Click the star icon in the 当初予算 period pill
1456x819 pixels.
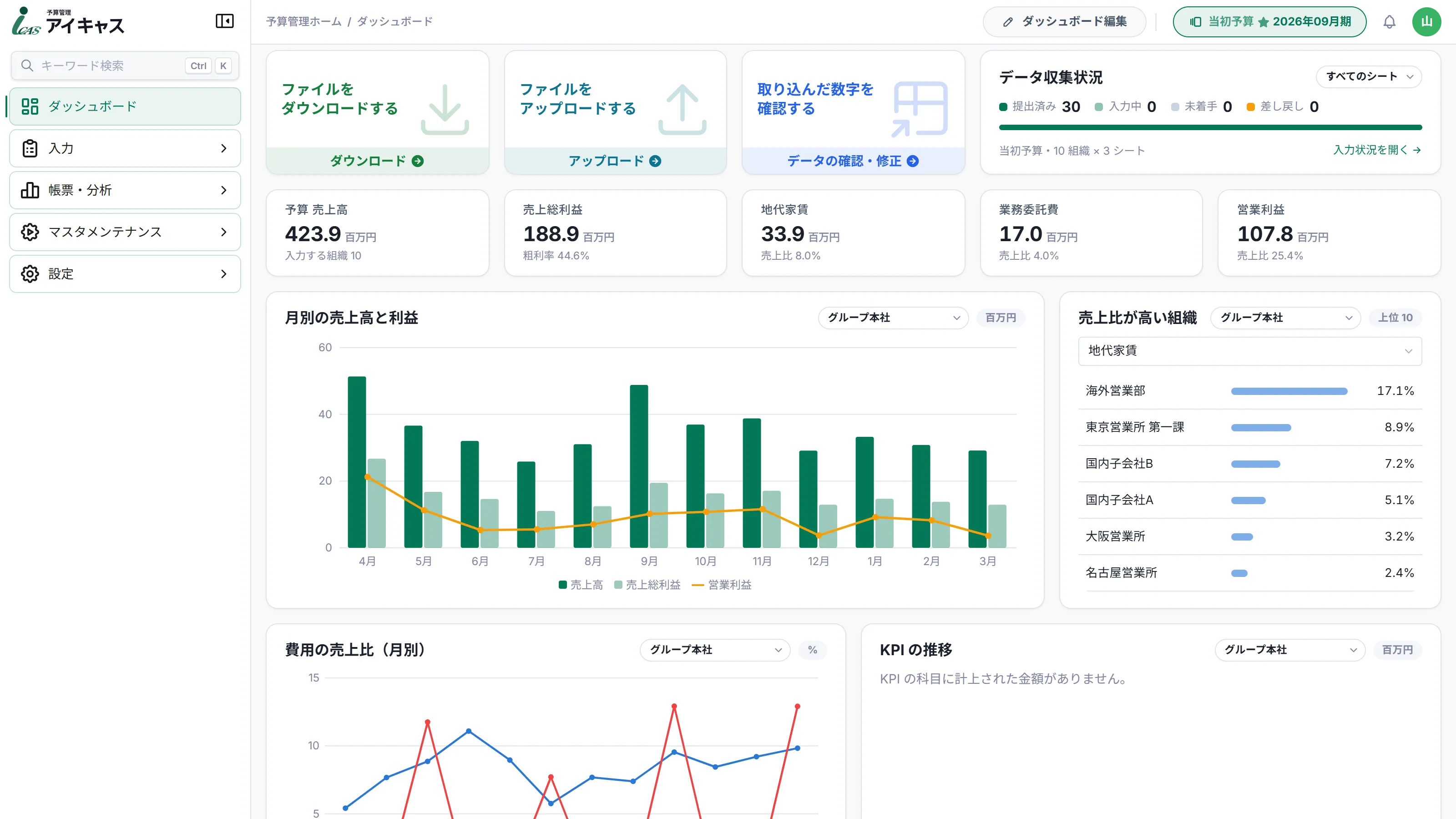pos(1263,22)
